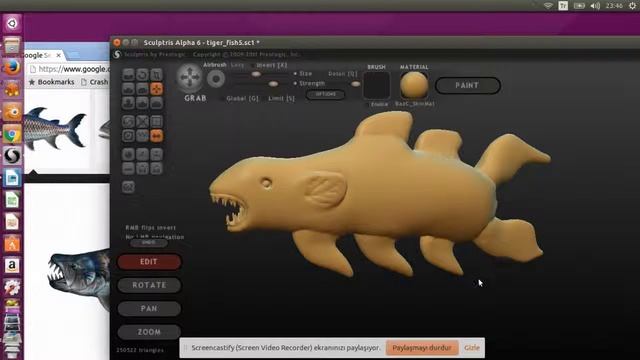This screenshot has width=640, height=360.
Task: Select the Pinch sculpting tool
Action: 142,103
